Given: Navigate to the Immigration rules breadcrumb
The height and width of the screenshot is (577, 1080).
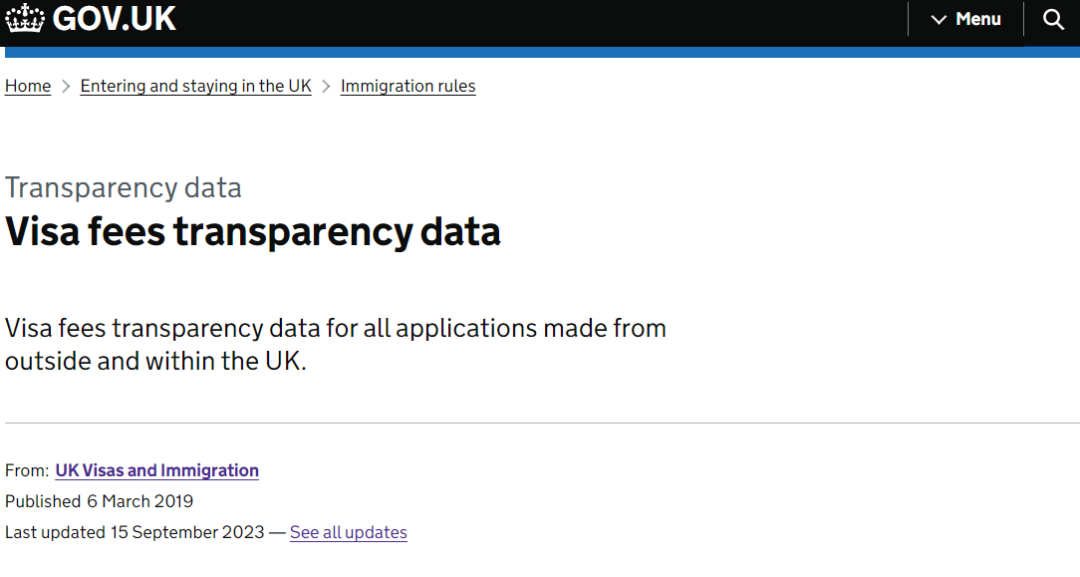Looking at the screenshot, I should 408,86.
